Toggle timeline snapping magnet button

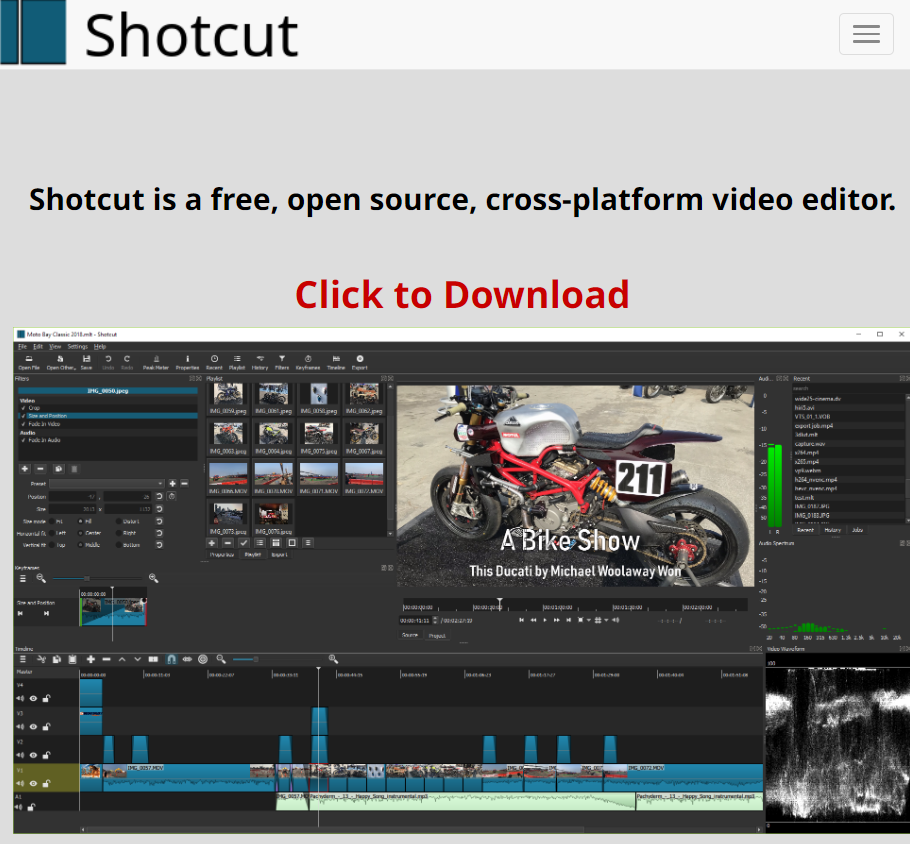point(171,659)
